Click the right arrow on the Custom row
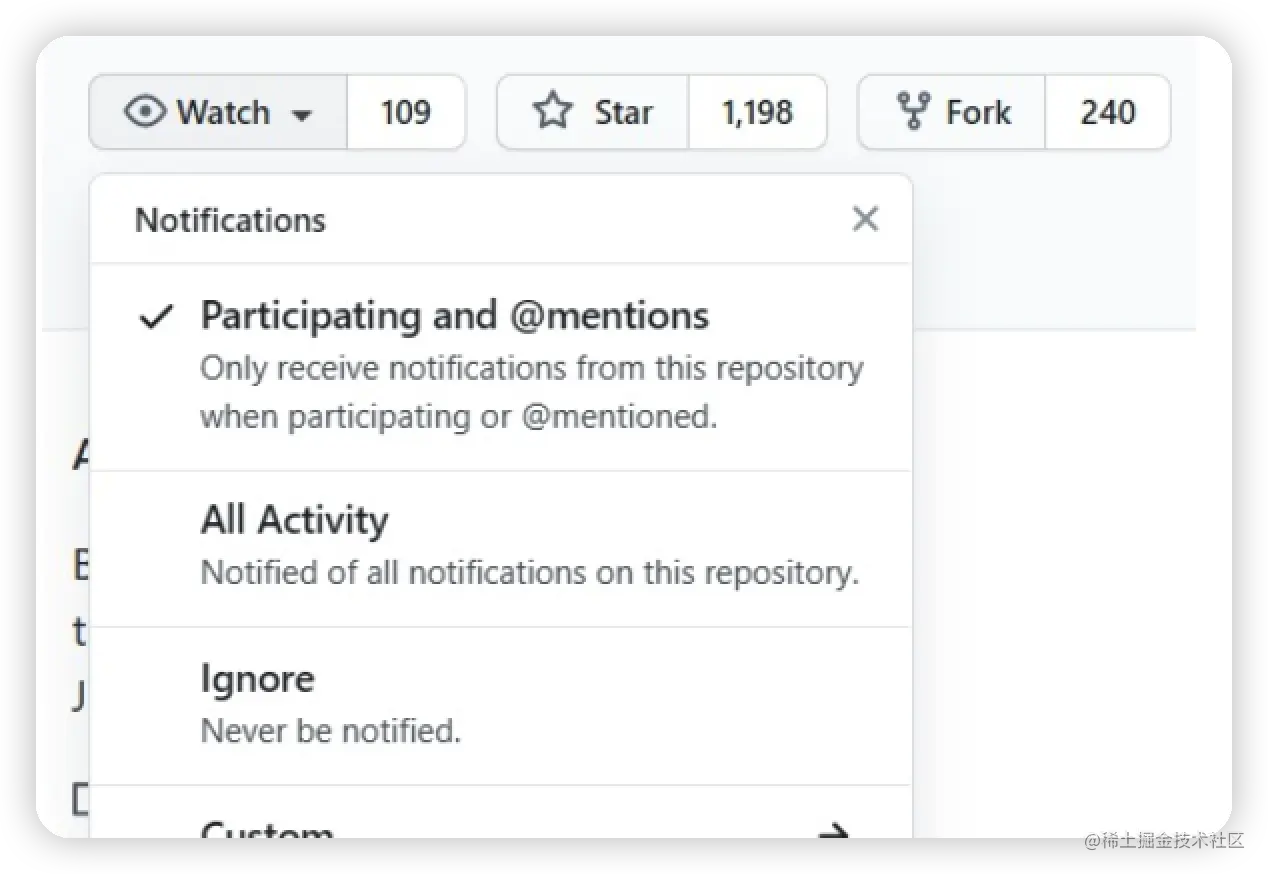Viewport: 1268px width, 874px height. point(833,830)
